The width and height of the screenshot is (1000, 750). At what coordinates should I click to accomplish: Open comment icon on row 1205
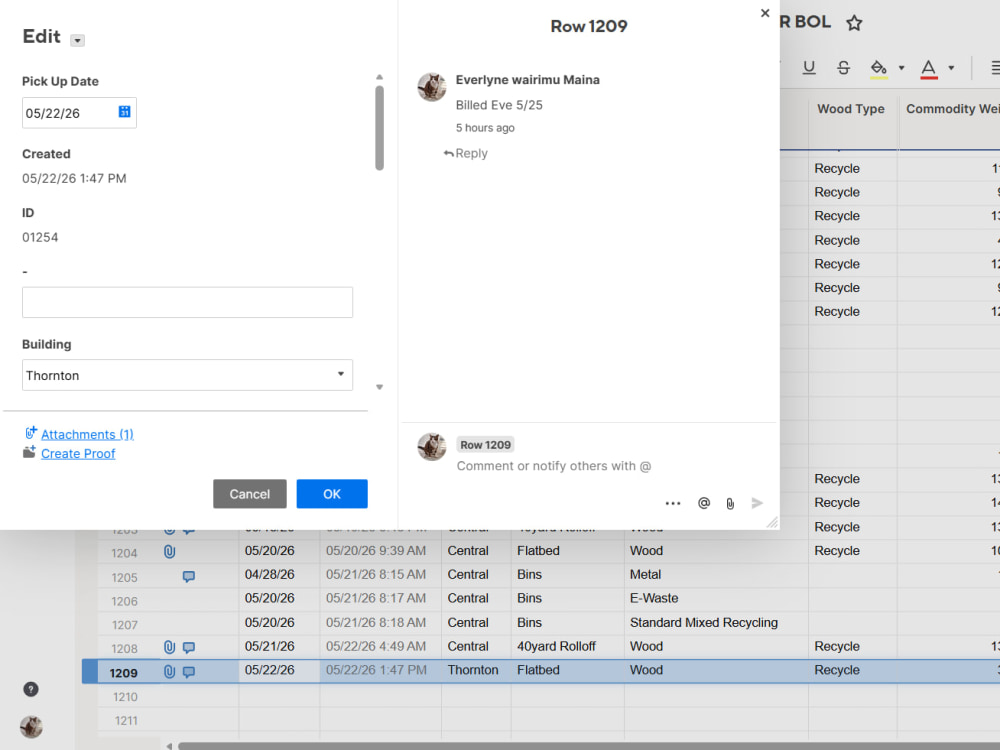point(189,577)
